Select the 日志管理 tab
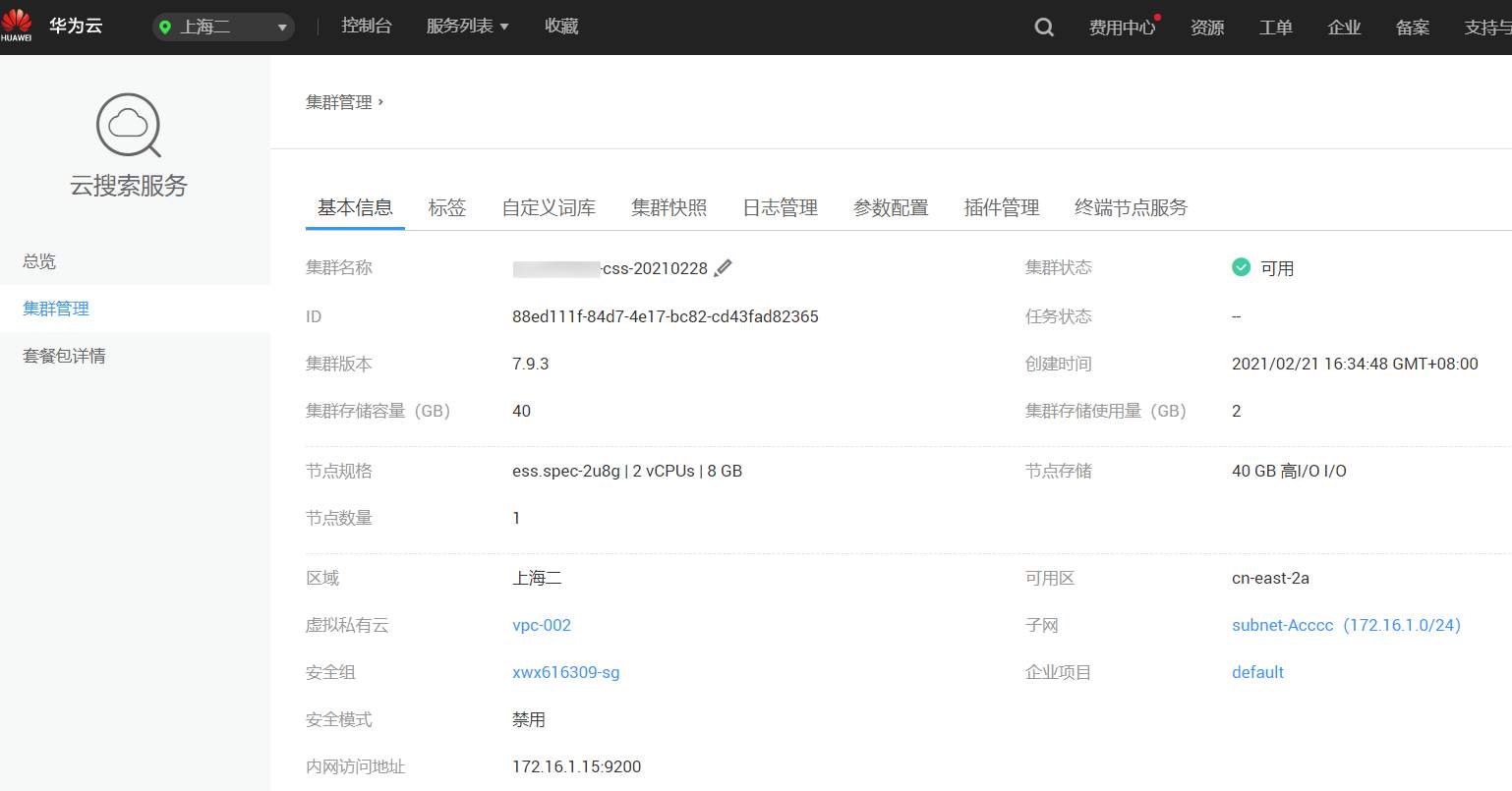 [780, 207]
